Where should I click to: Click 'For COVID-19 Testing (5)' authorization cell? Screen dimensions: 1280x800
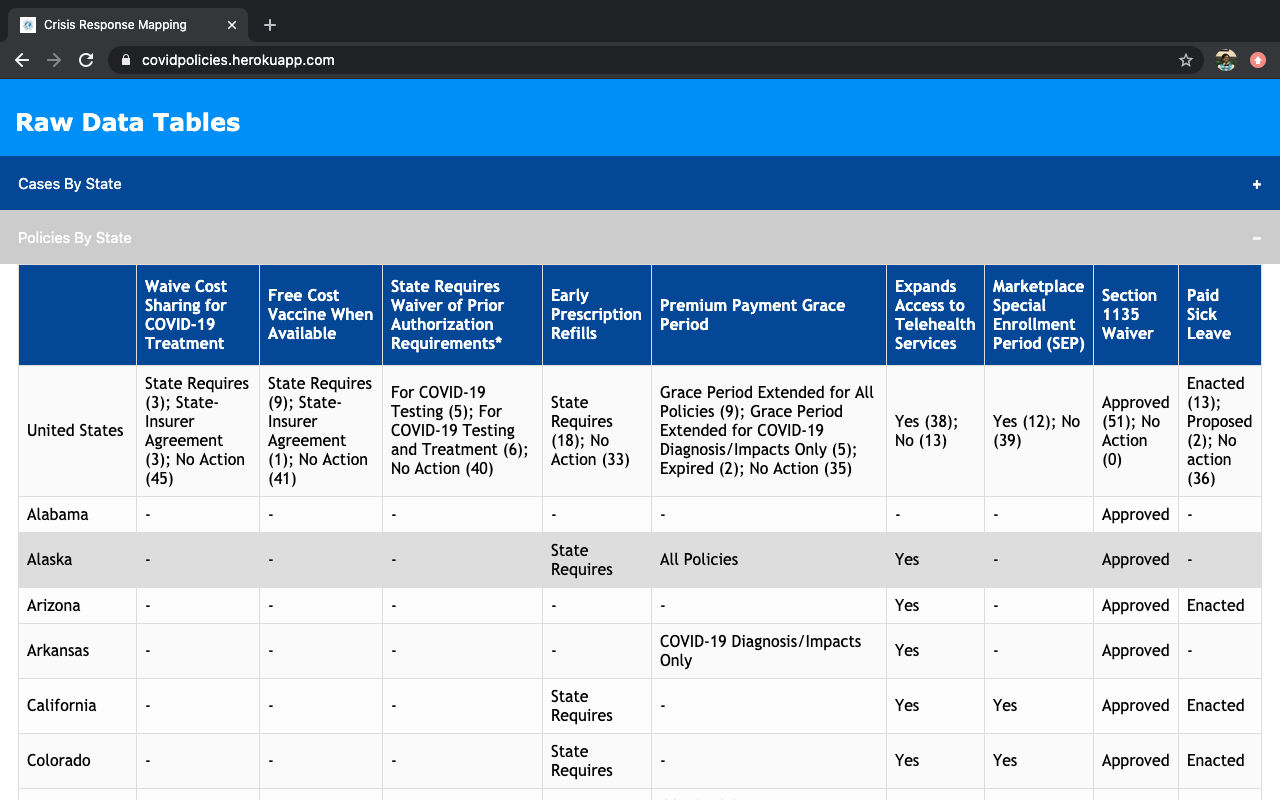point(462,430)
